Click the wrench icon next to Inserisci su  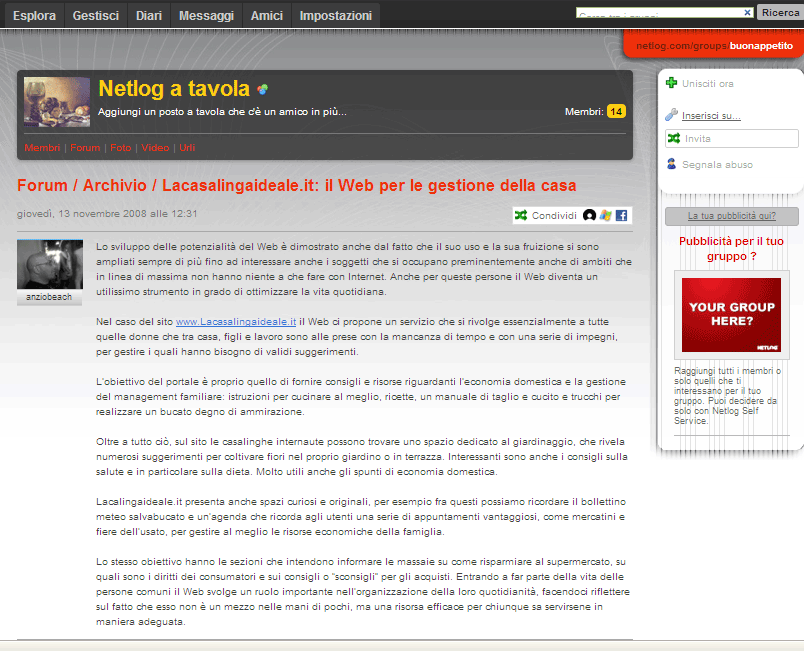click(671, 115)
